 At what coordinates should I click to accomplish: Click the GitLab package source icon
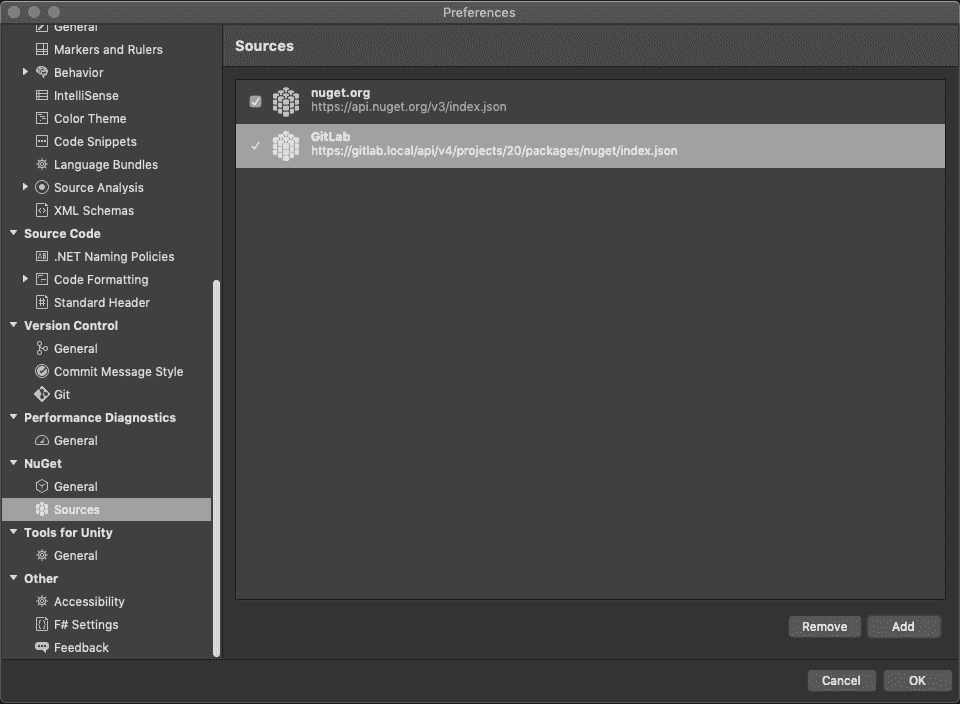(x=287, y=146)
